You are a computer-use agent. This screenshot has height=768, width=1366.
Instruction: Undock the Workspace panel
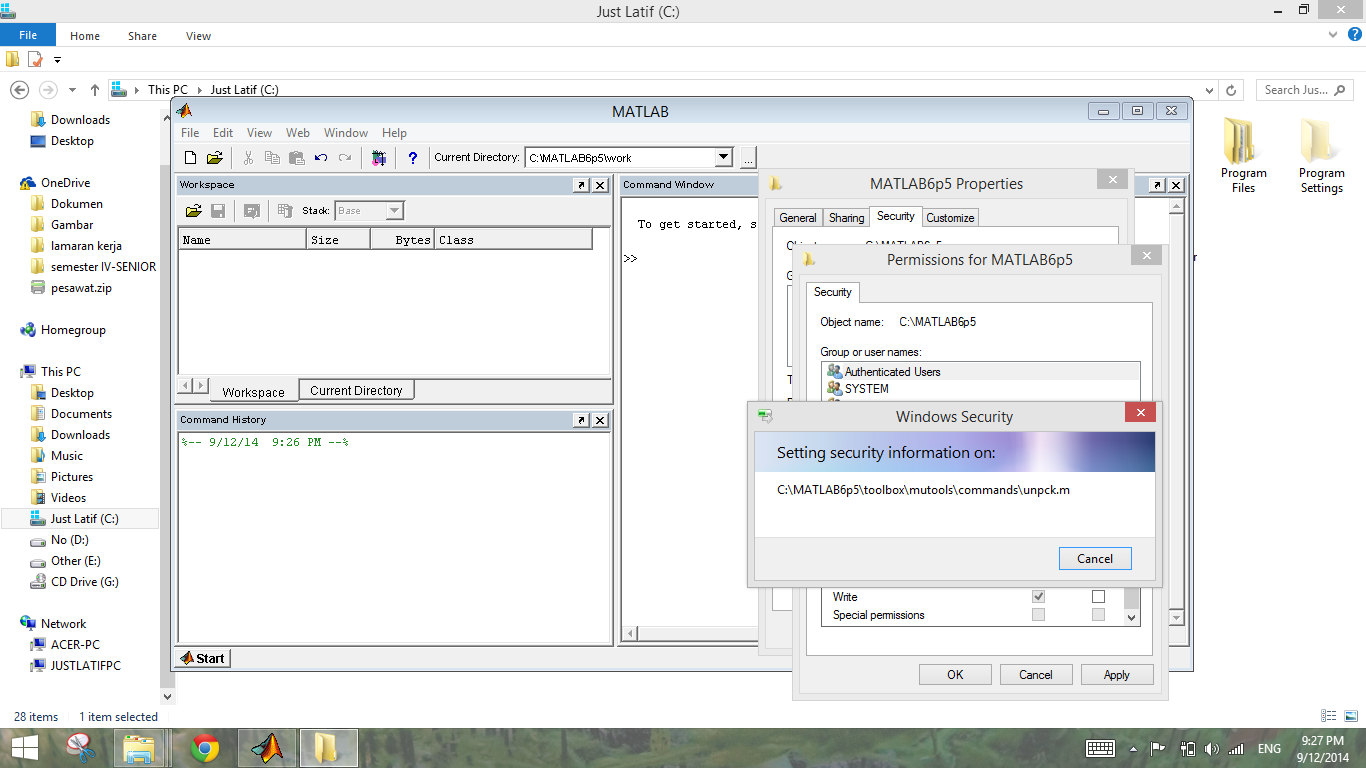coord(581,185)
